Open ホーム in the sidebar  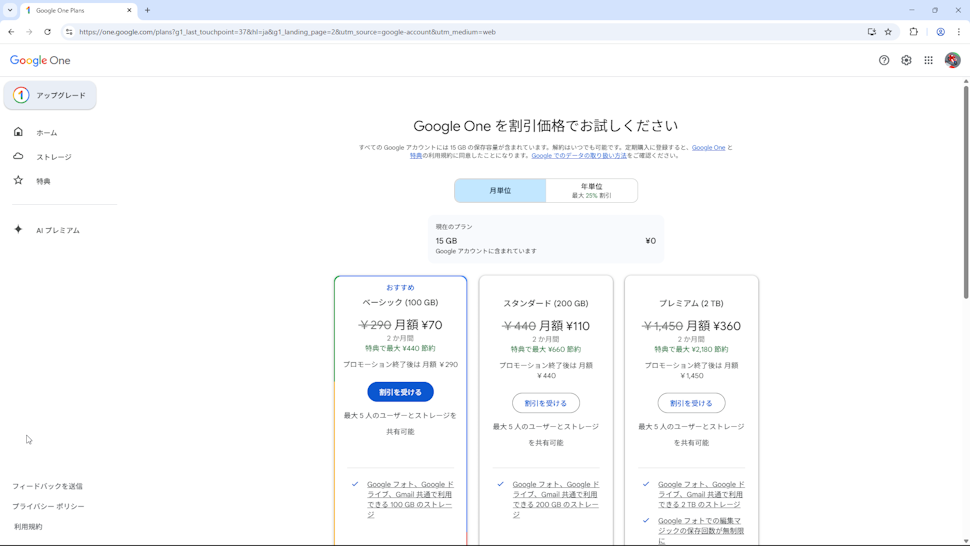click(46, 132)
